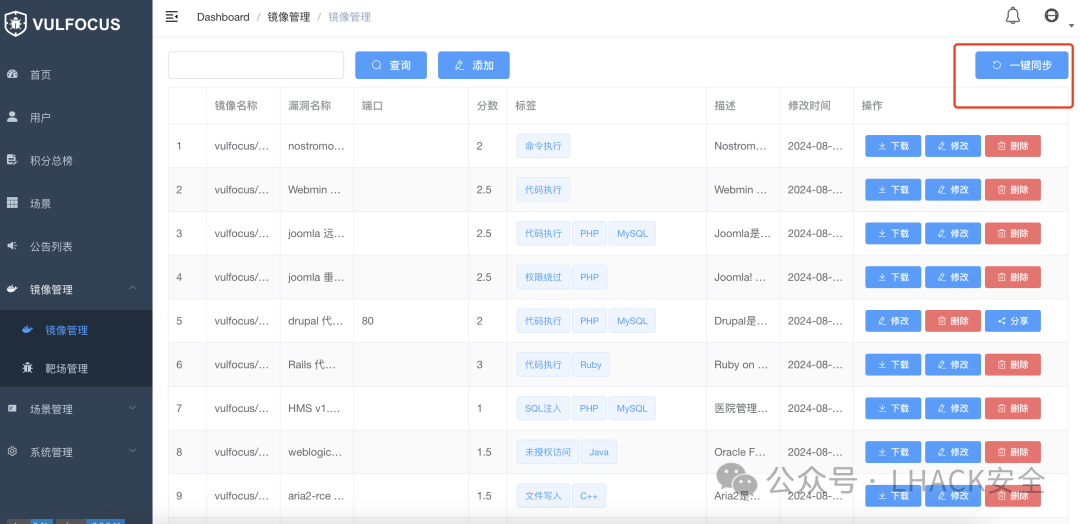Collapse the 镜像管理 sidebar group

(76, 289)
